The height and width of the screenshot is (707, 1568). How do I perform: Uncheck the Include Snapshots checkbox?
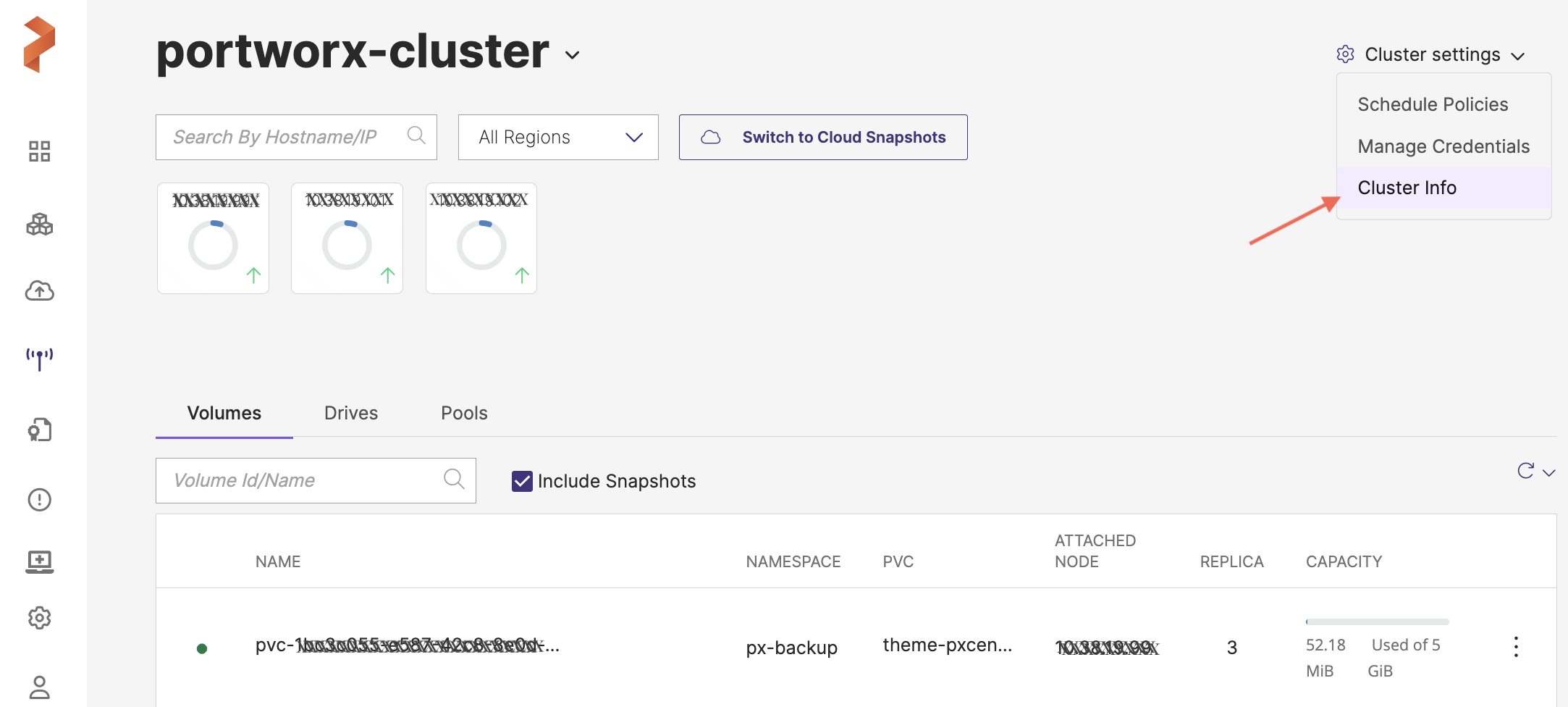521,481
